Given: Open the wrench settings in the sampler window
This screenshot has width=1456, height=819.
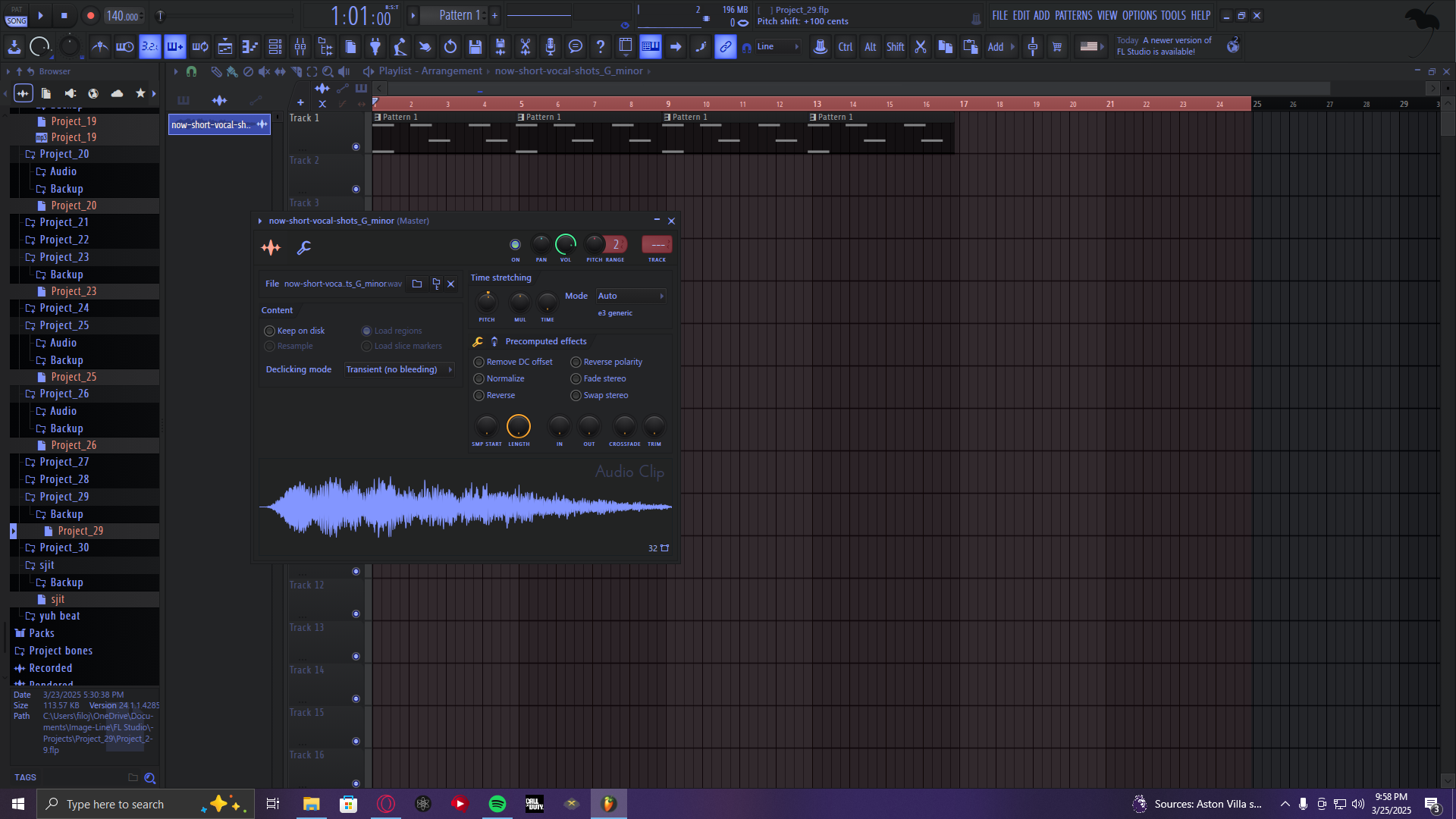Looking at the screenshot, I should tap(303, 247).
